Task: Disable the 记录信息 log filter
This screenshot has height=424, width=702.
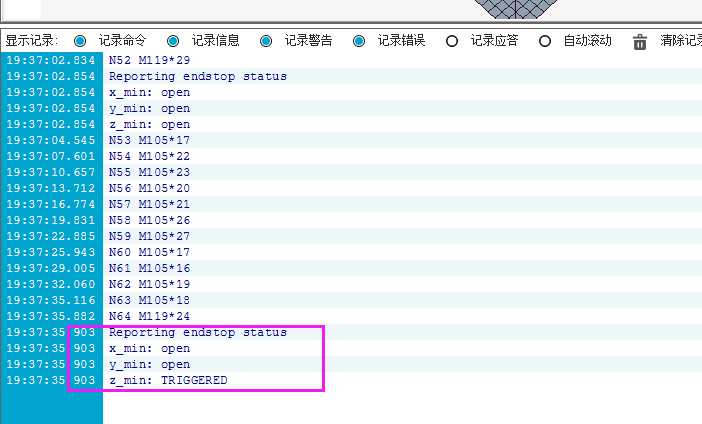Action: point(173,41)
